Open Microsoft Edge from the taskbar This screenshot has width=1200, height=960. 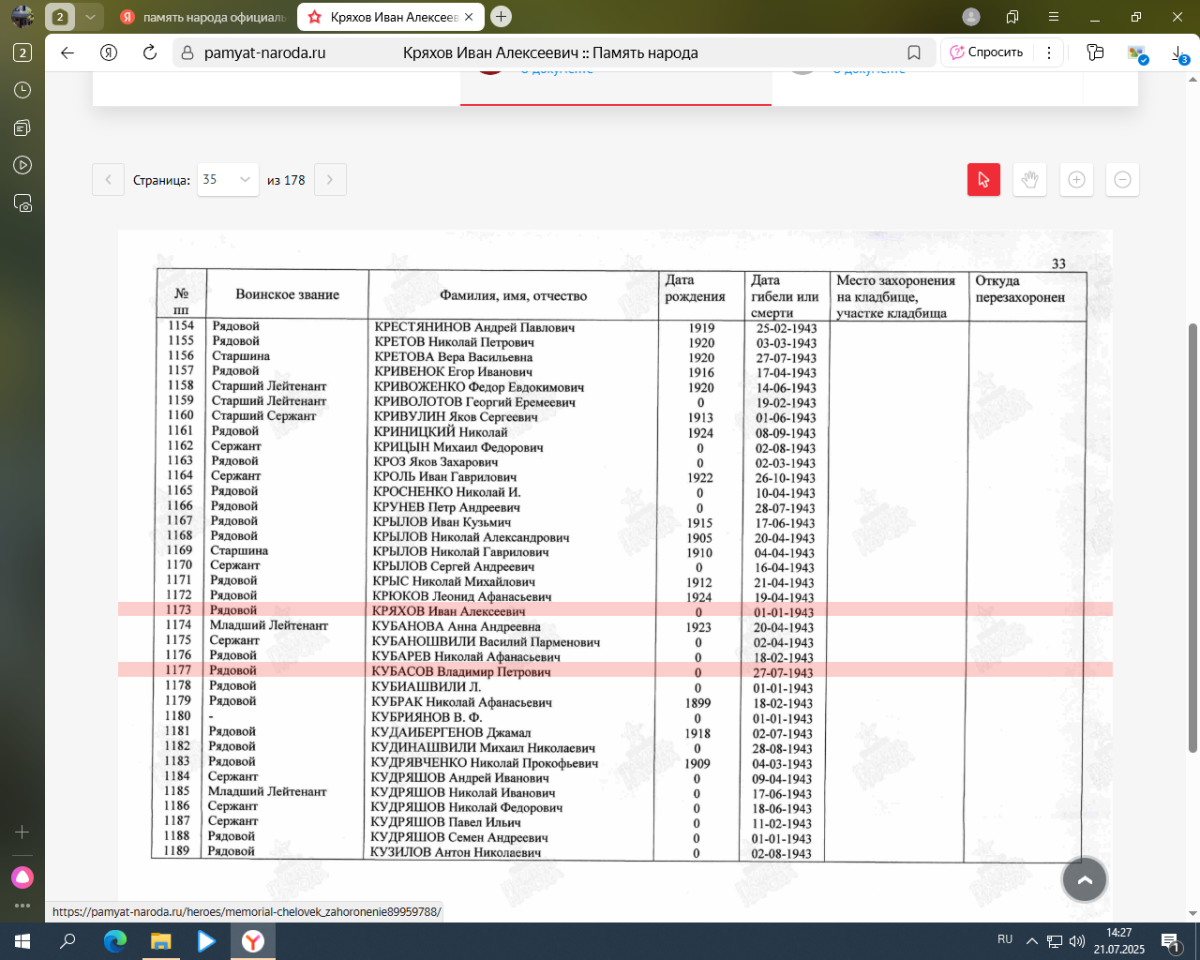(115, 941)
